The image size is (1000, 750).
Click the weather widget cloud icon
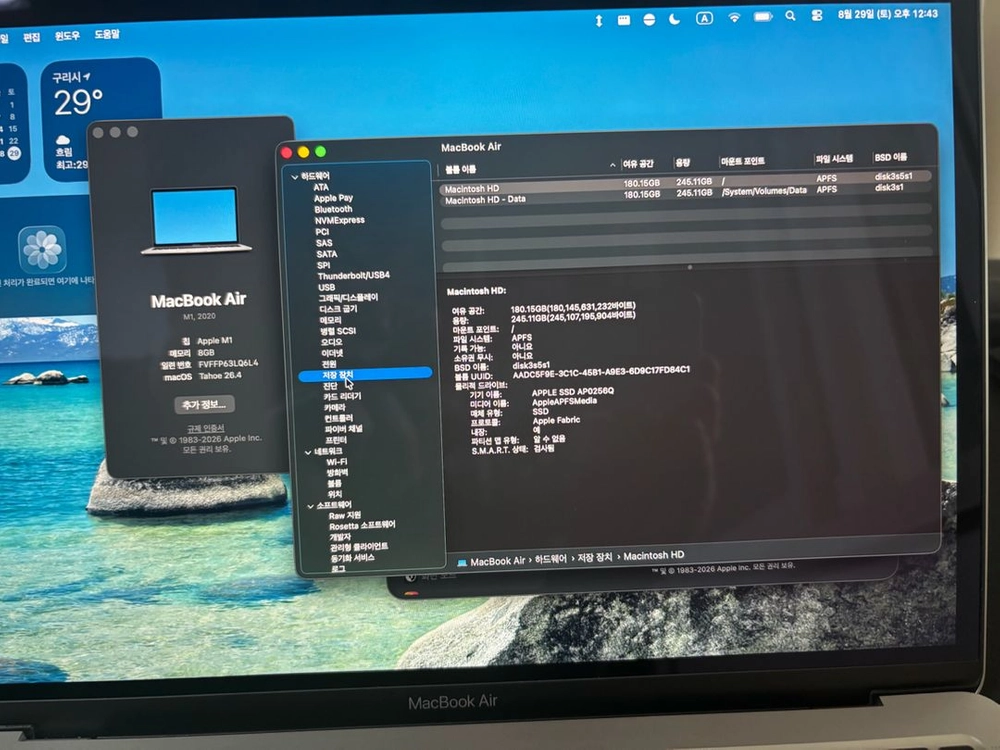pyautogui.click(x=62, y=140)
